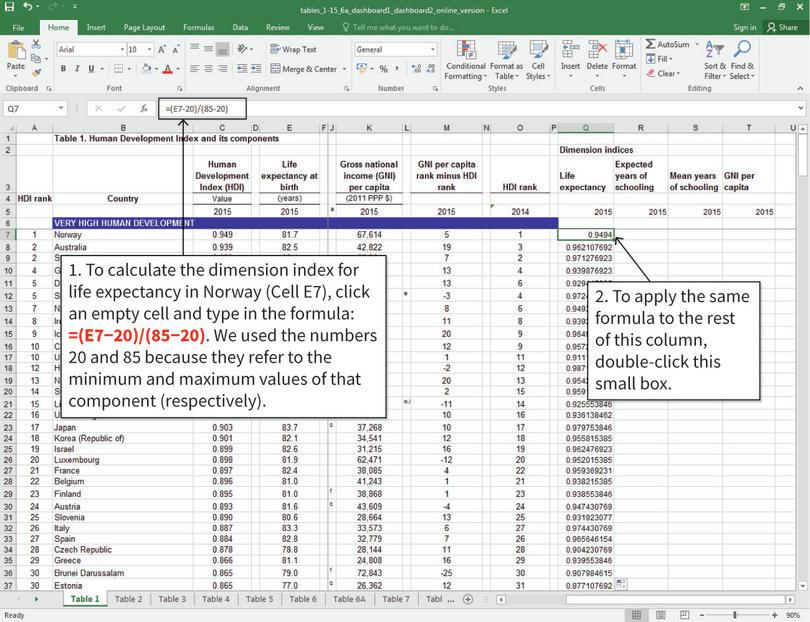Add a new sheet with plus icon
This screenshot has height=622, width=810.
tap(468, 599)
